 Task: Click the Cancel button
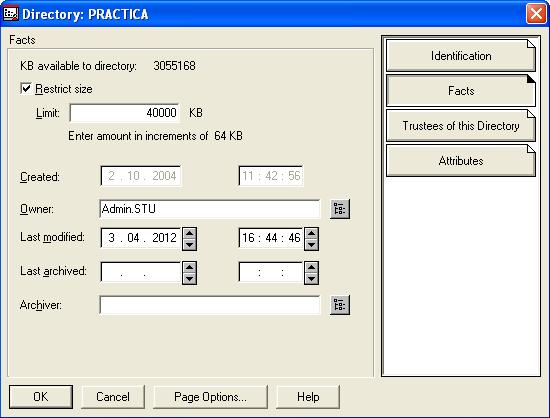113,397
